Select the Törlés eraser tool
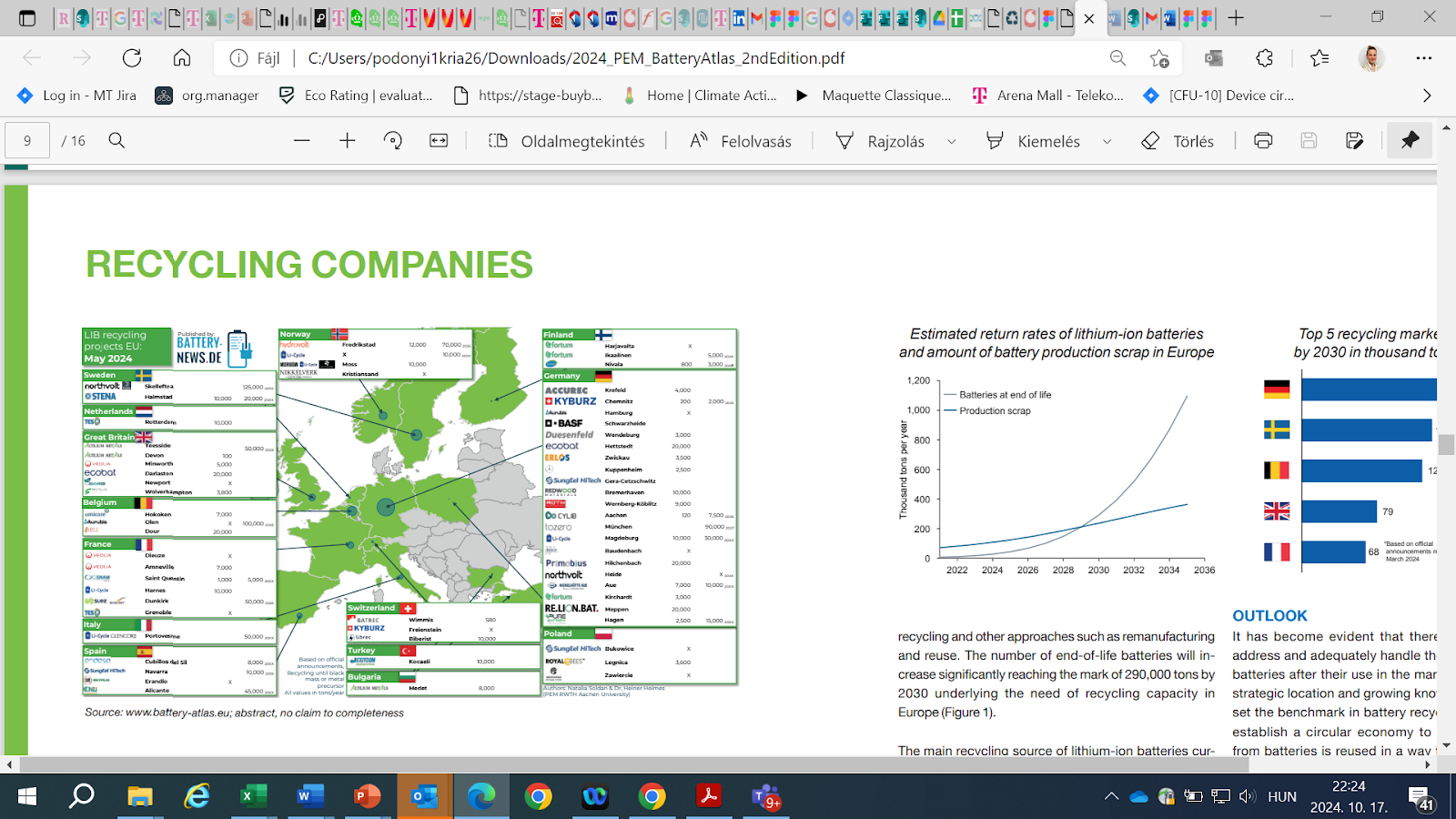Image resolution: width=1456 pixels, height=819 pixels. point(1178,141)
